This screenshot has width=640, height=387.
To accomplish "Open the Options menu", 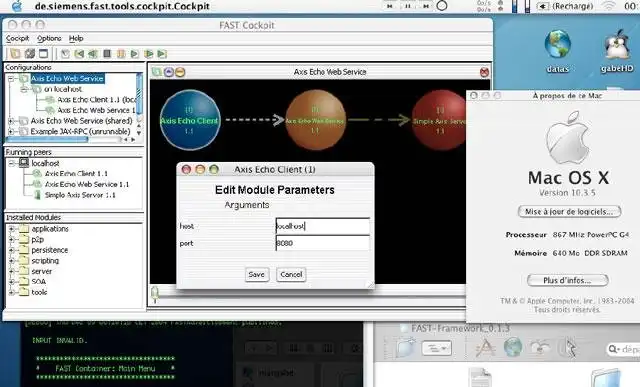I will pyautogui.click(x=49, y=38).
